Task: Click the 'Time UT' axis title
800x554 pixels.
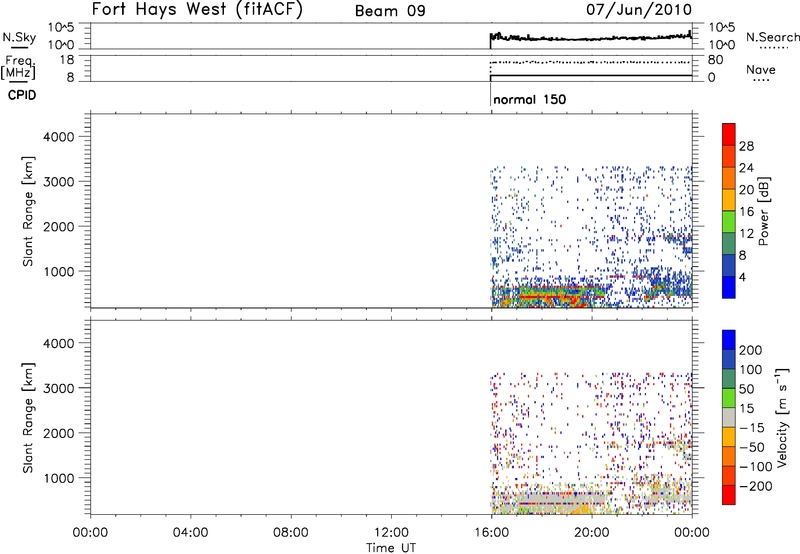Action: click(391, 548)
